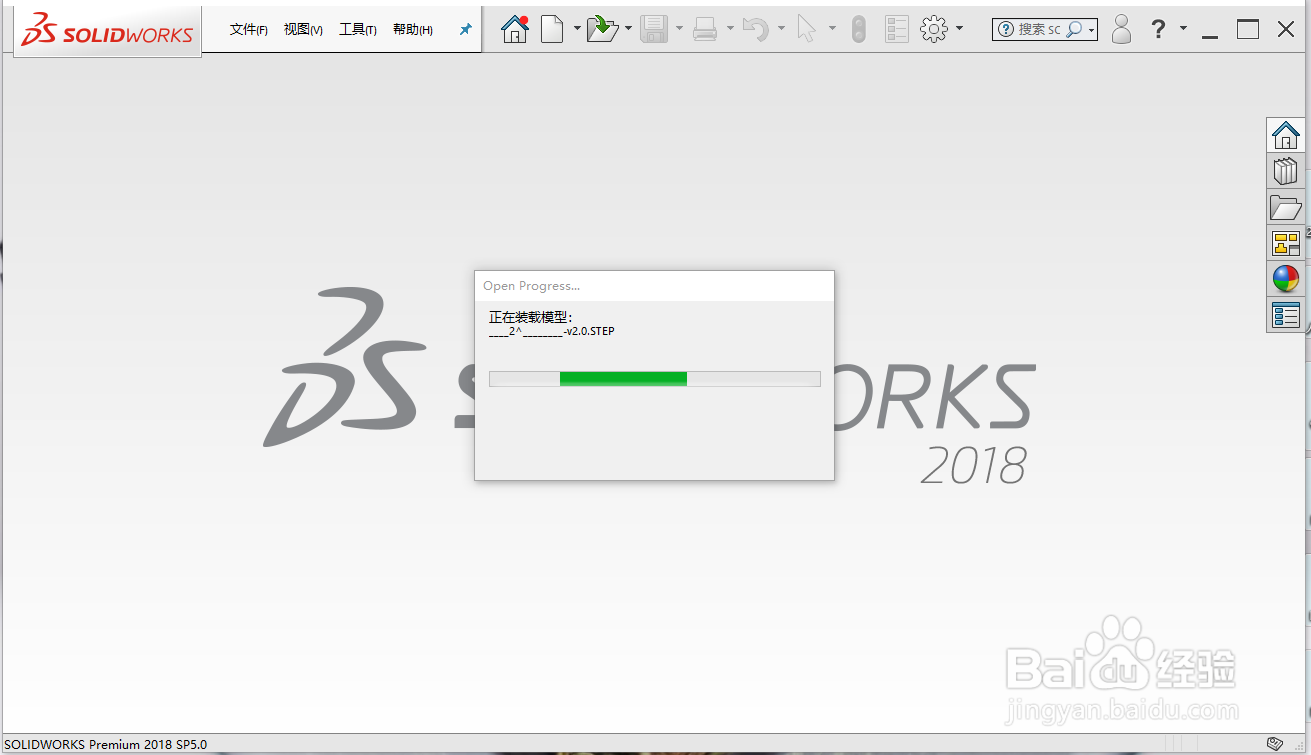Click the File Properties list icon

[x=897, y=30]
